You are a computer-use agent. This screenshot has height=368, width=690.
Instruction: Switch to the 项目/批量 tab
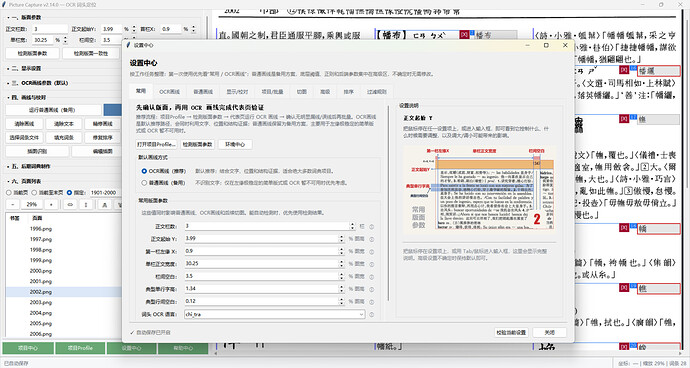click(272, 92)
